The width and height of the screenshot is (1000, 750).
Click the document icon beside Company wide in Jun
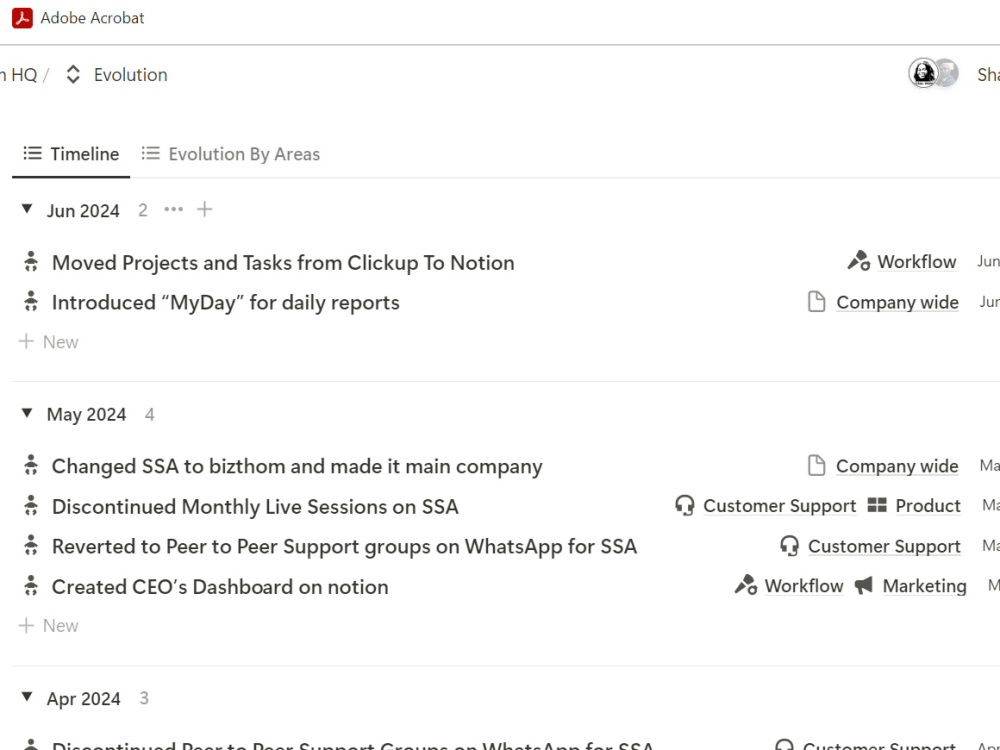(816, 302)
